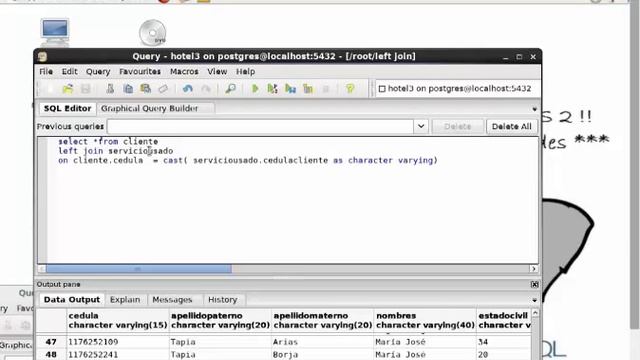Run the query with the green play icon

coord(255,89)
